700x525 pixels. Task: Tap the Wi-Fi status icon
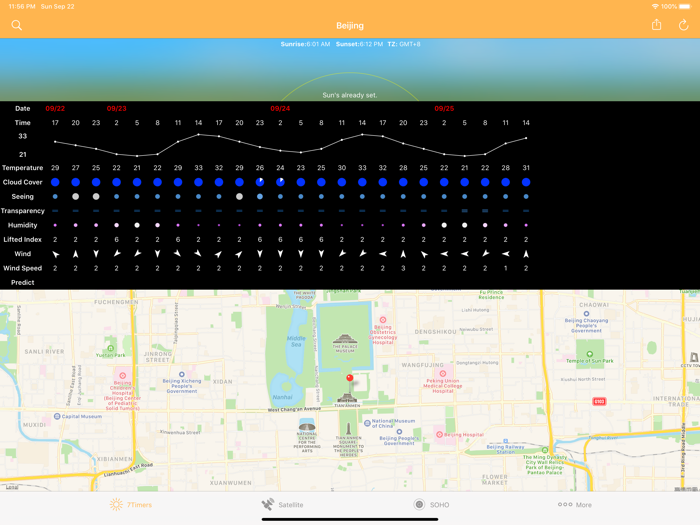655,7
